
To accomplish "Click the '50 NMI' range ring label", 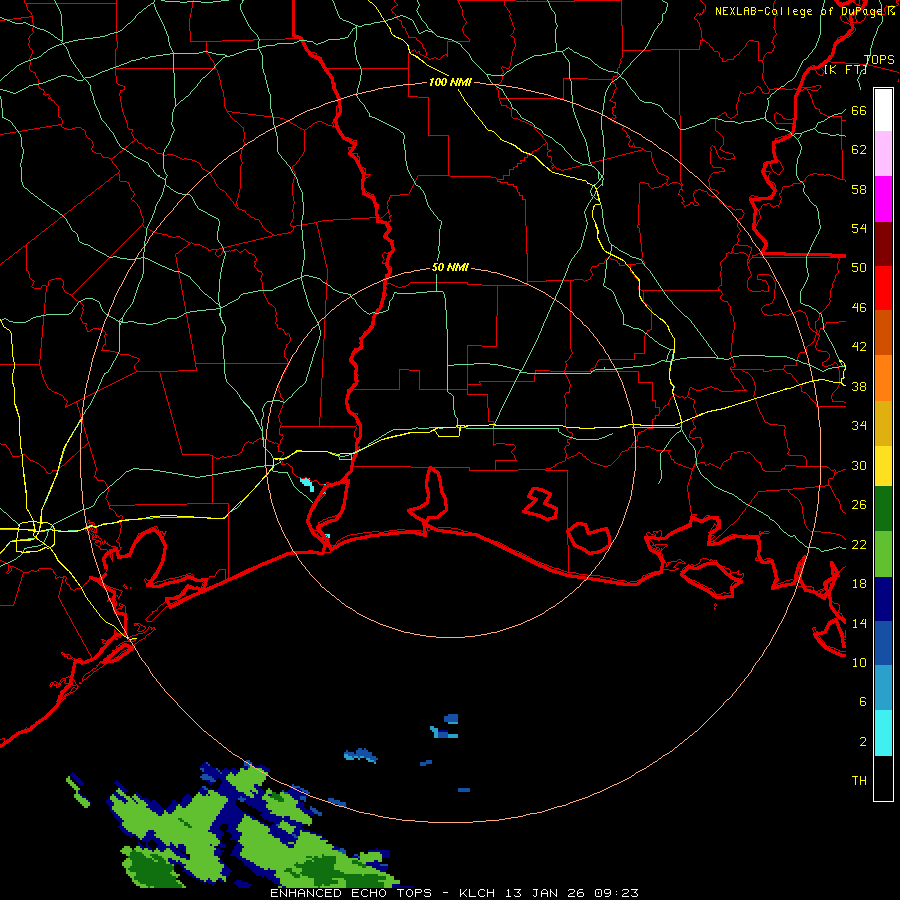I will pyautogui.click(x=450, y=267).
